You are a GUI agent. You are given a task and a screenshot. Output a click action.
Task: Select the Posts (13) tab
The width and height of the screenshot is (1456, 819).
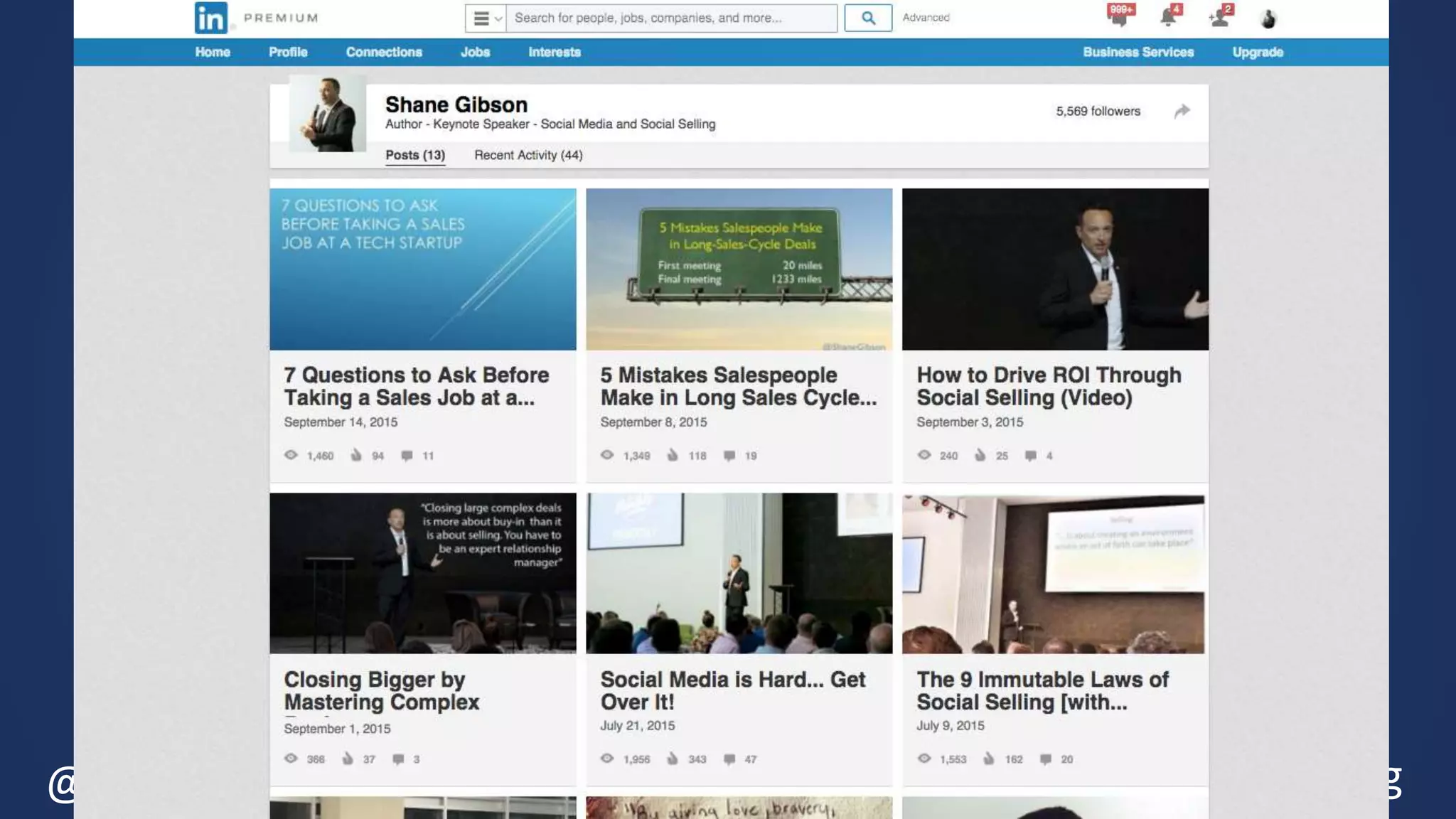pyautogui.click(x=415, y=155)
